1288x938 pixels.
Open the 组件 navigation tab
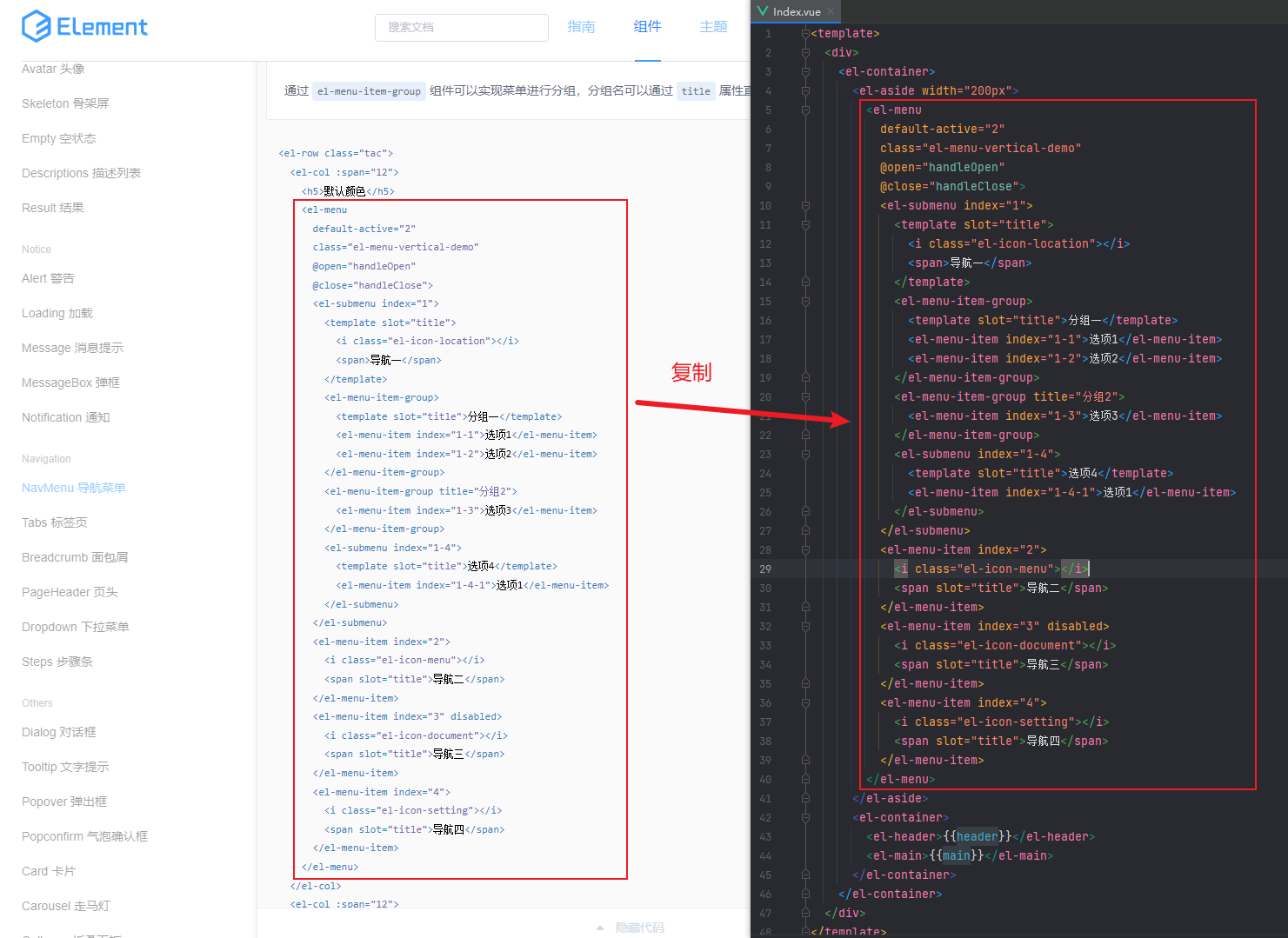pos(647,27)
